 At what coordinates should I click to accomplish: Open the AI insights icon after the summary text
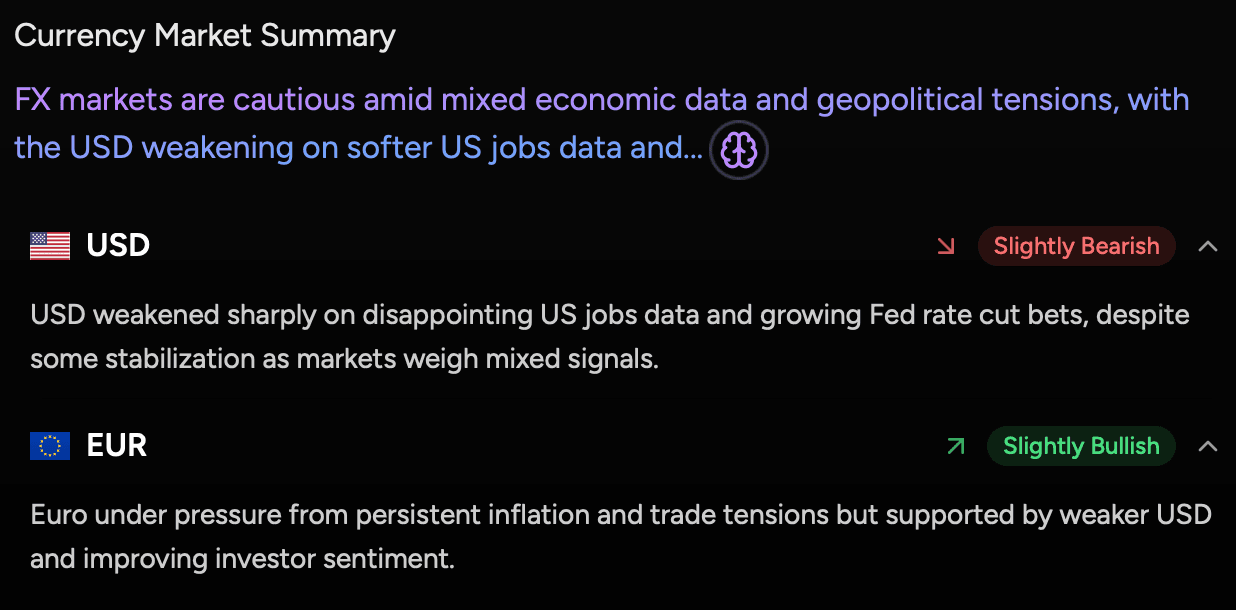click(738, 149)
